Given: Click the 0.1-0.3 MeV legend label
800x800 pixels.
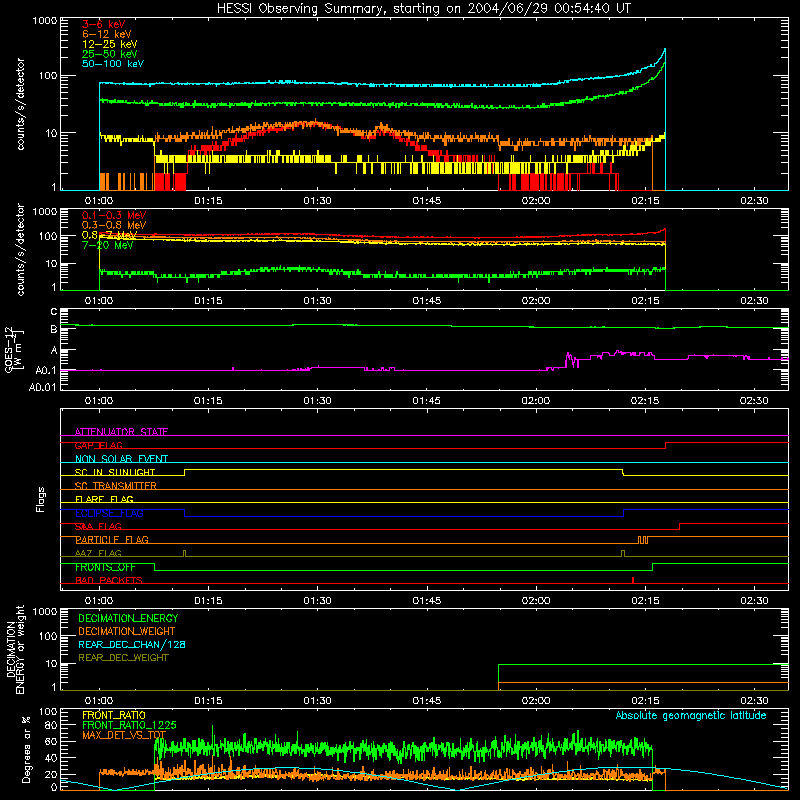Looking at the screenshot, I should coord(114,215).
